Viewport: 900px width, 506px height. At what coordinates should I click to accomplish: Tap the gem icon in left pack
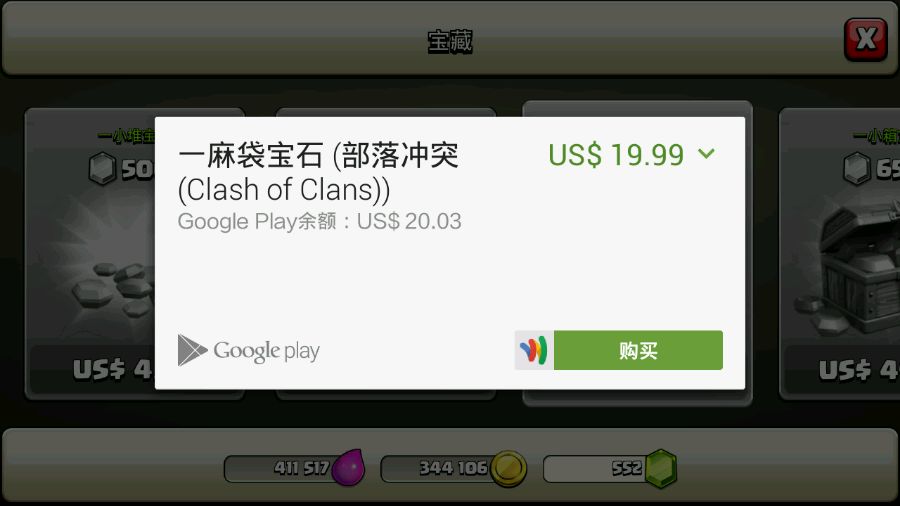(103, 169)
